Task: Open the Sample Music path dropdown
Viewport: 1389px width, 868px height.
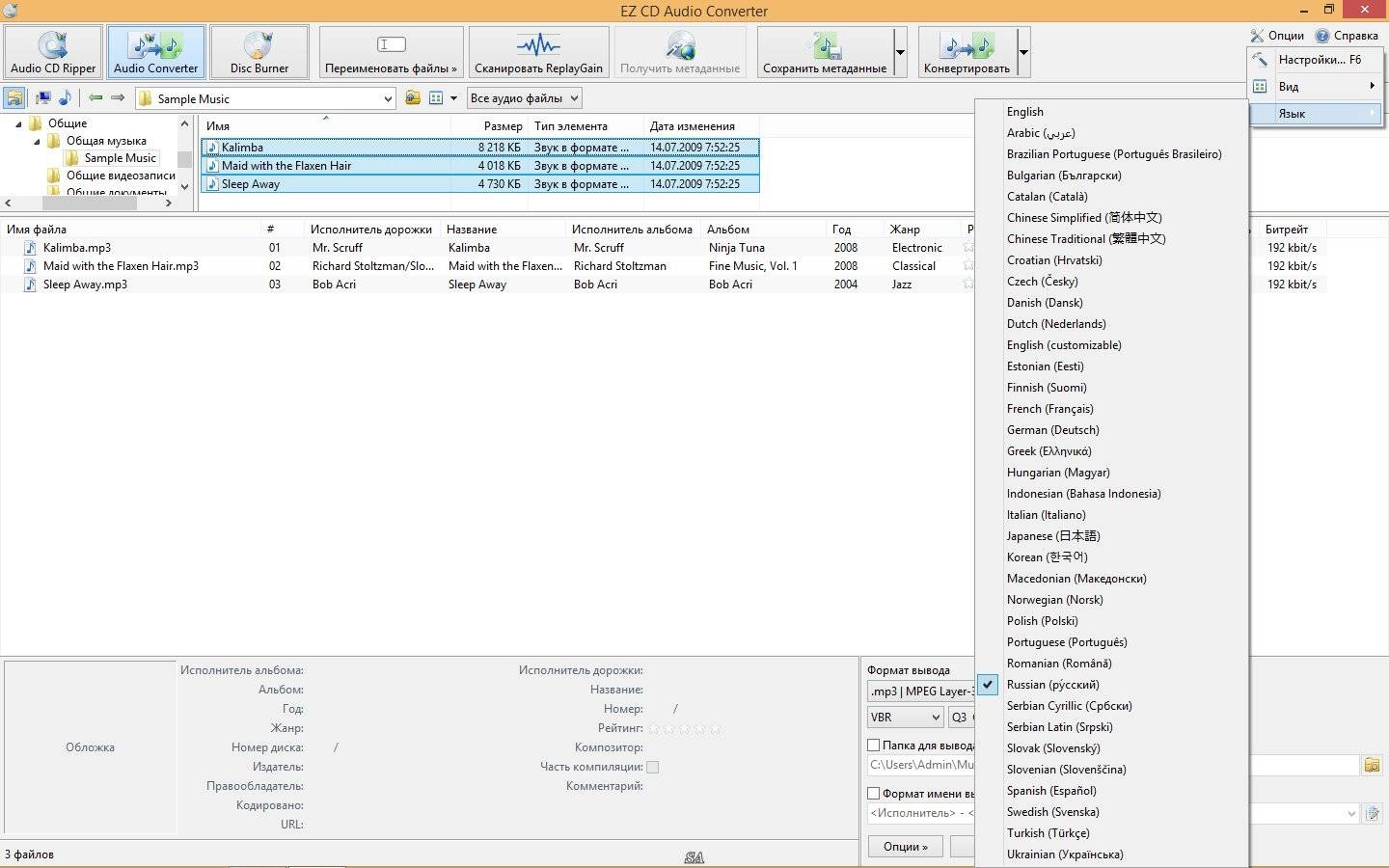Action: pos(388,98)
